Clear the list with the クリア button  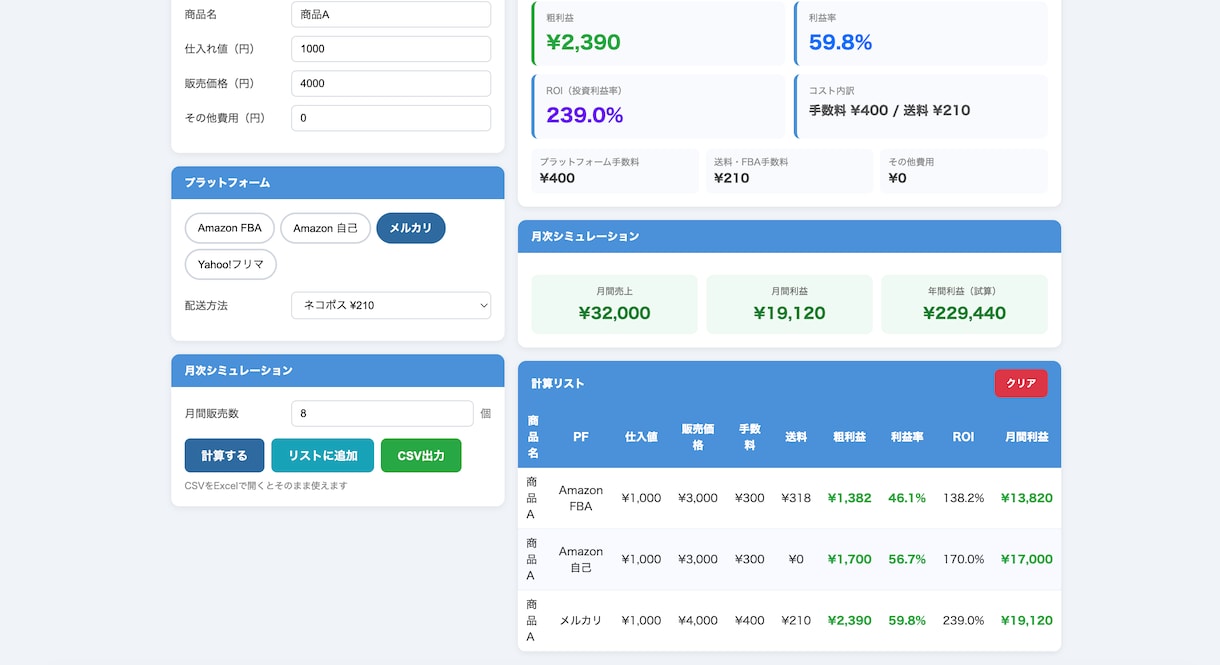point(1021,383)
